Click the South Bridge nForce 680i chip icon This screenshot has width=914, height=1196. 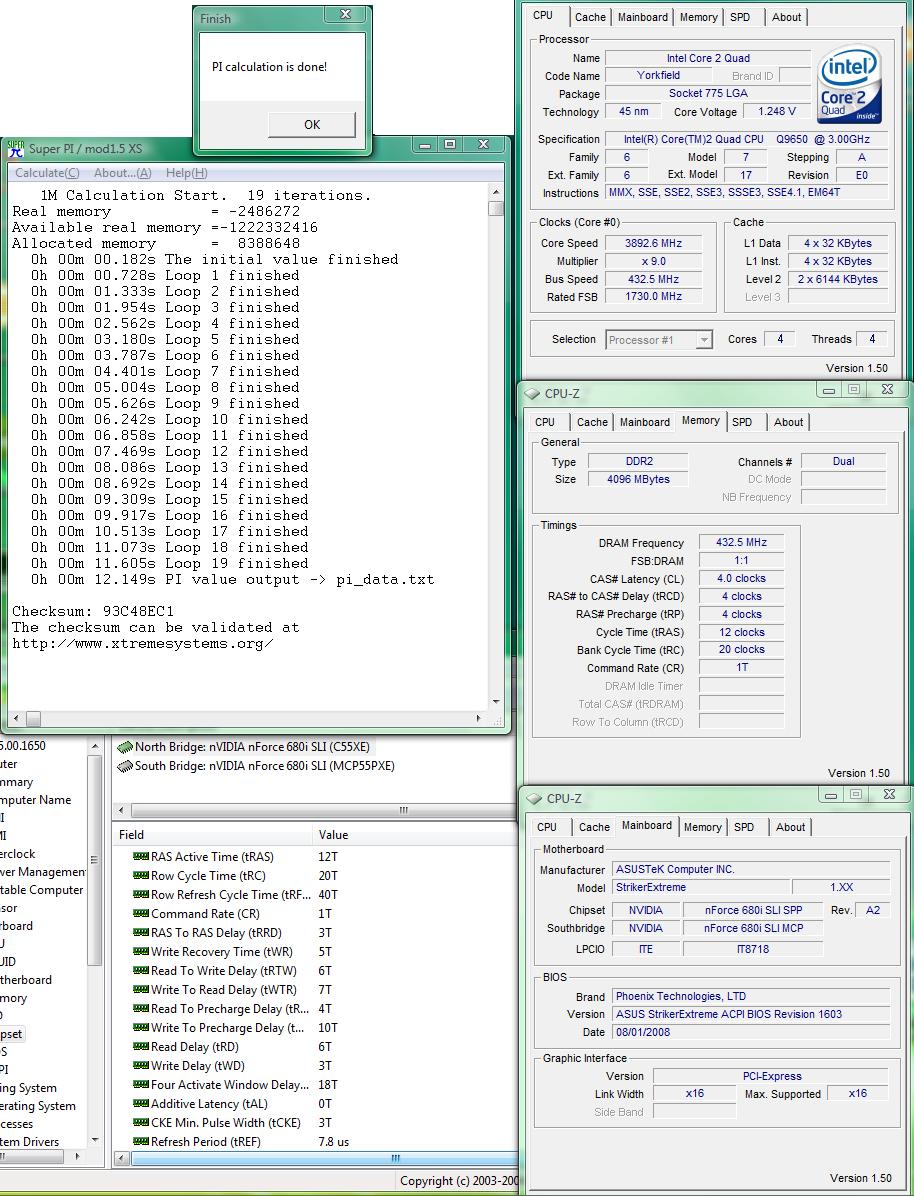tap(124, 766)
